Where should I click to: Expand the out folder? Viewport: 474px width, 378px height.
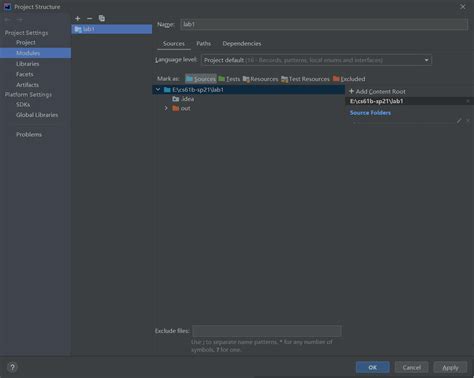pos(166,108)
